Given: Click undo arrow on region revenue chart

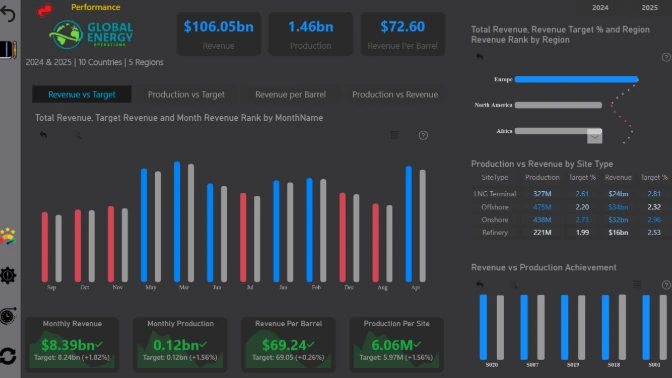Looking at the screenshot, I should [480, 57].
